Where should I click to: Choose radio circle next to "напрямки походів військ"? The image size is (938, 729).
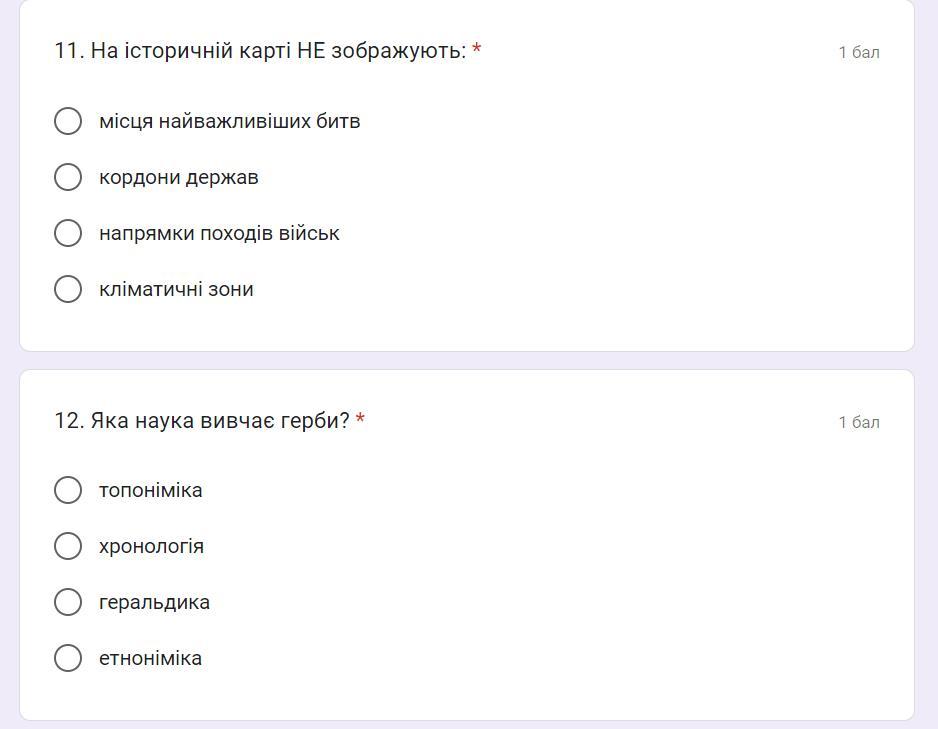click(x=68, y=233)
